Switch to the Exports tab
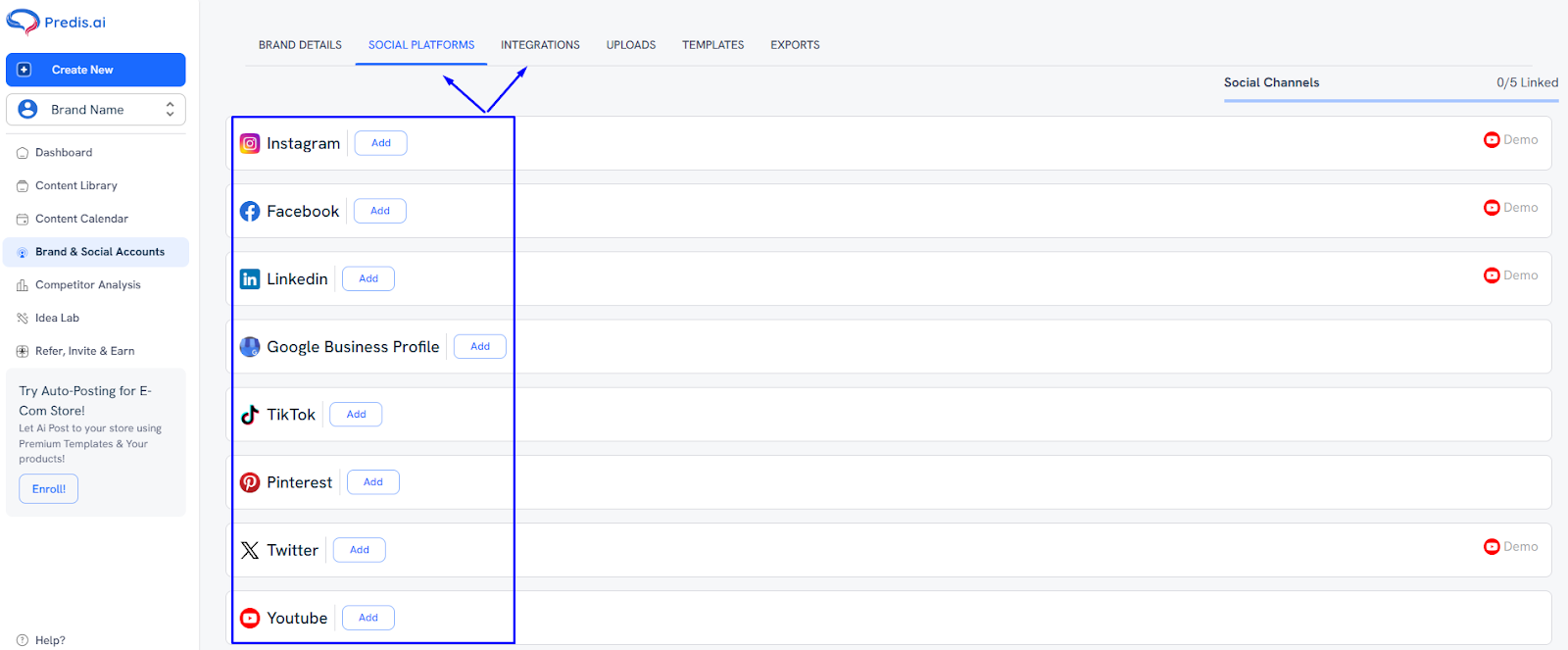 click(x=795, y=45)
